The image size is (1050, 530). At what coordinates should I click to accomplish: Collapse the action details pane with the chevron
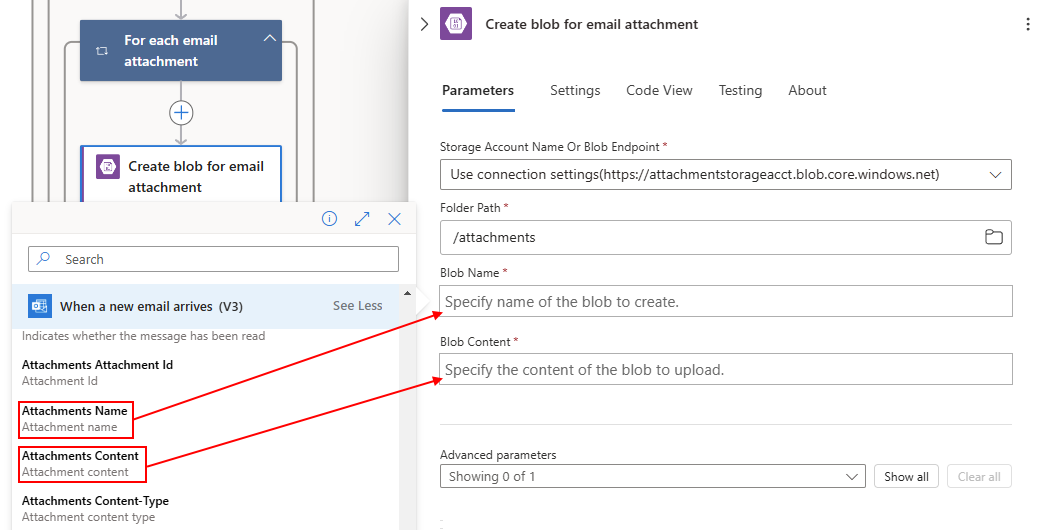tap(424, 24)
